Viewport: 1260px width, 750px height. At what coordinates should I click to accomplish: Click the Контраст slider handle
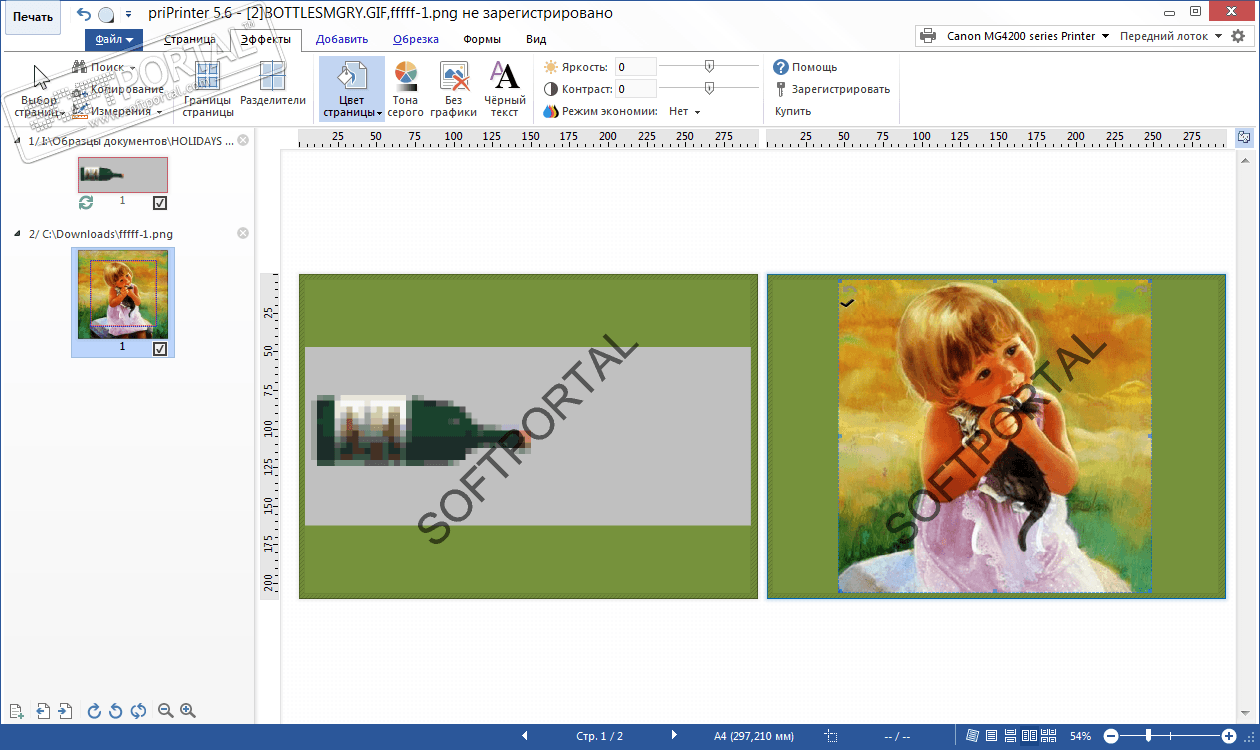[709, 88]
